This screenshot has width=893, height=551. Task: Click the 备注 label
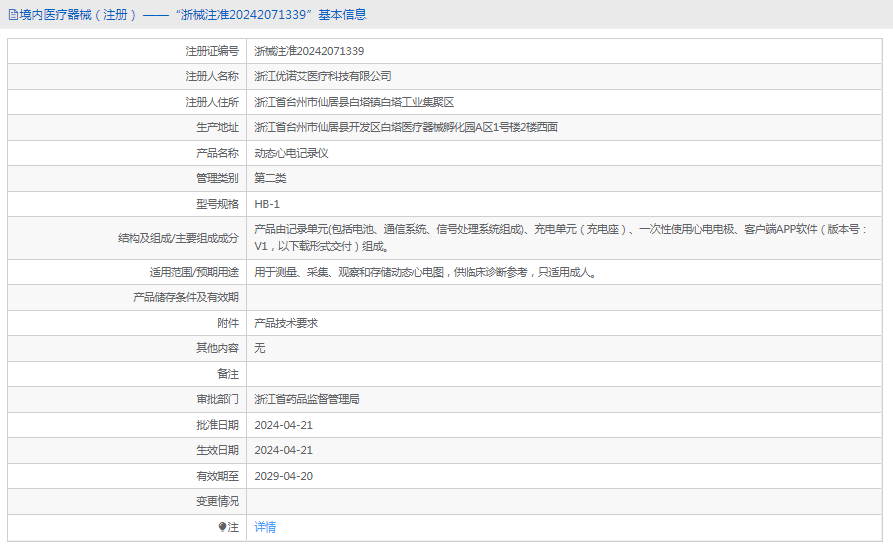(x=228, y=374)
